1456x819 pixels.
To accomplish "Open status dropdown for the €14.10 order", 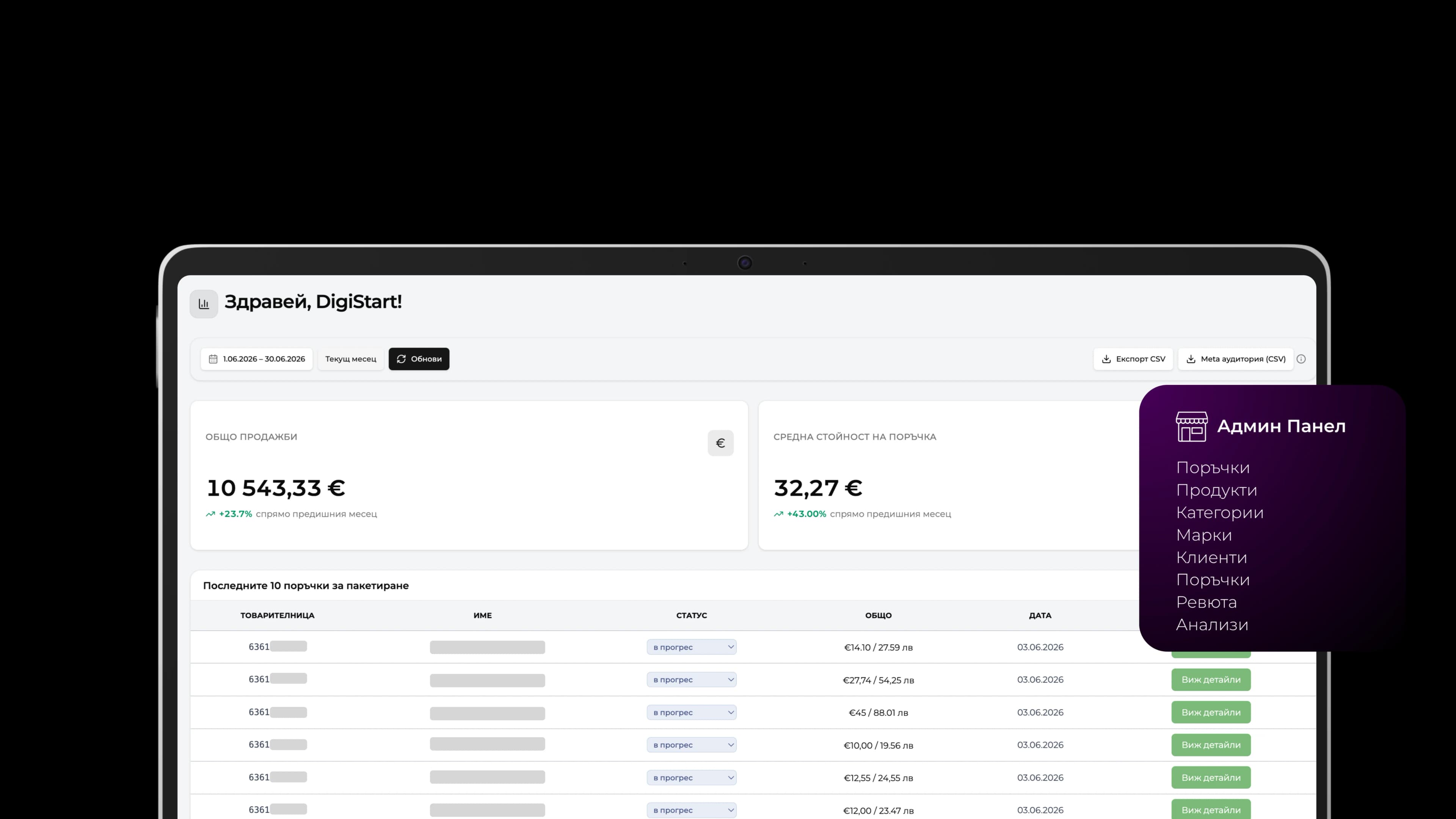I will [x=691, y=646].
